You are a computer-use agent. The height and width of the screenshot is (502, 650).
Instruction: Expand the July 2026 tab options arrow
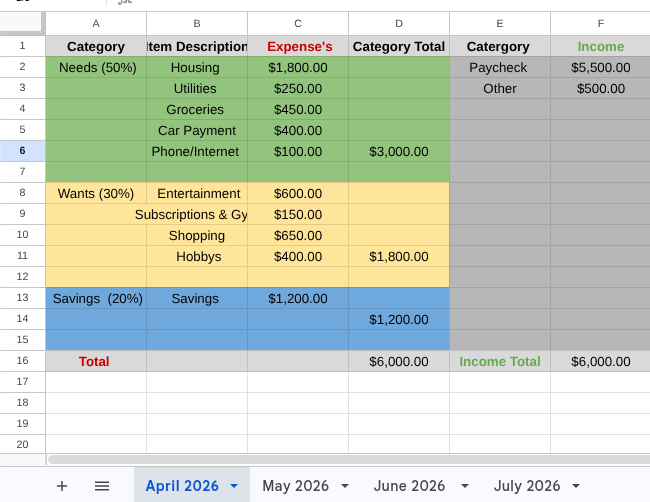click(576, 486)
